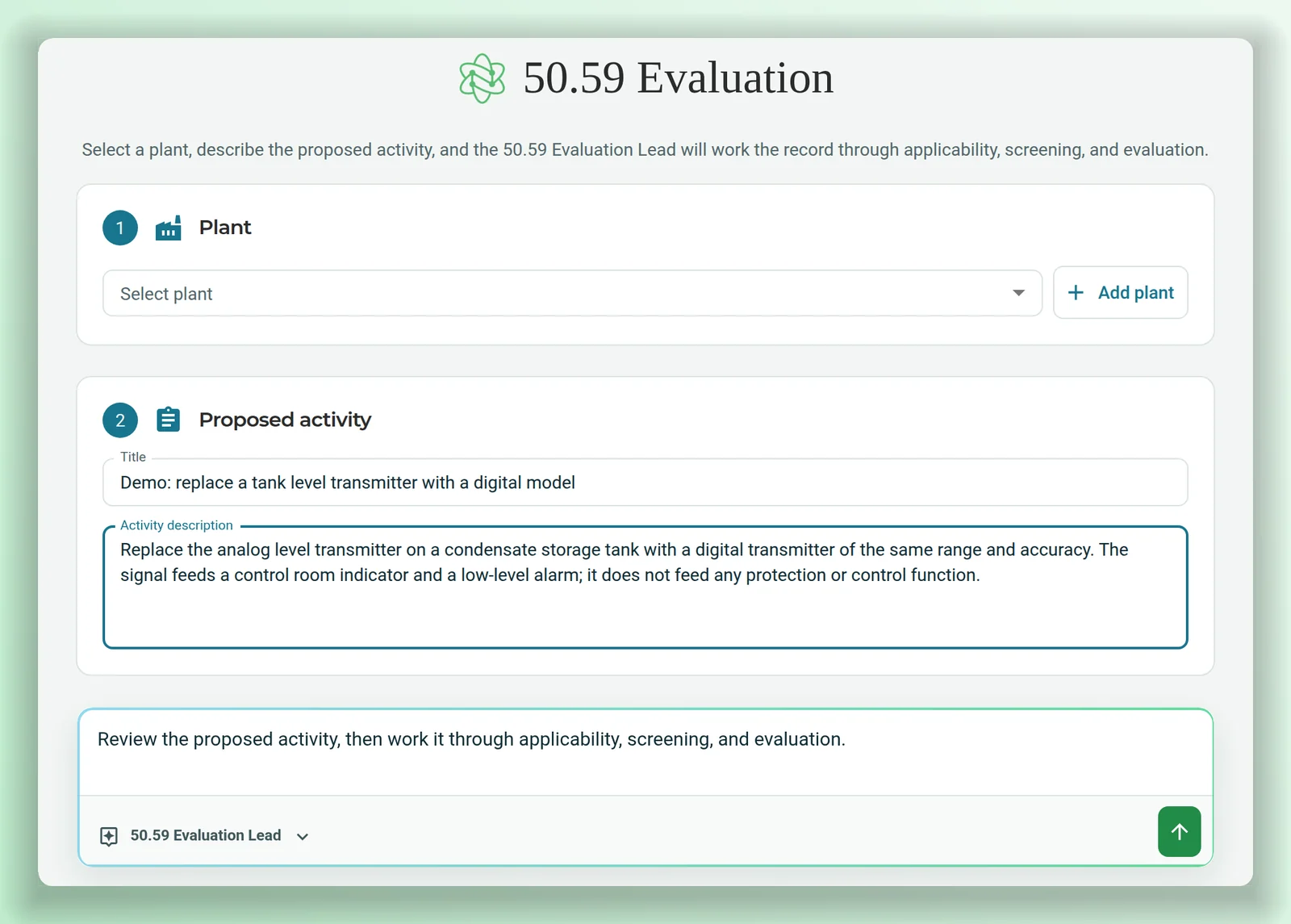Focus the Title input field
The width and height of the screenshot is (1291, 924).
coord(645,483)
